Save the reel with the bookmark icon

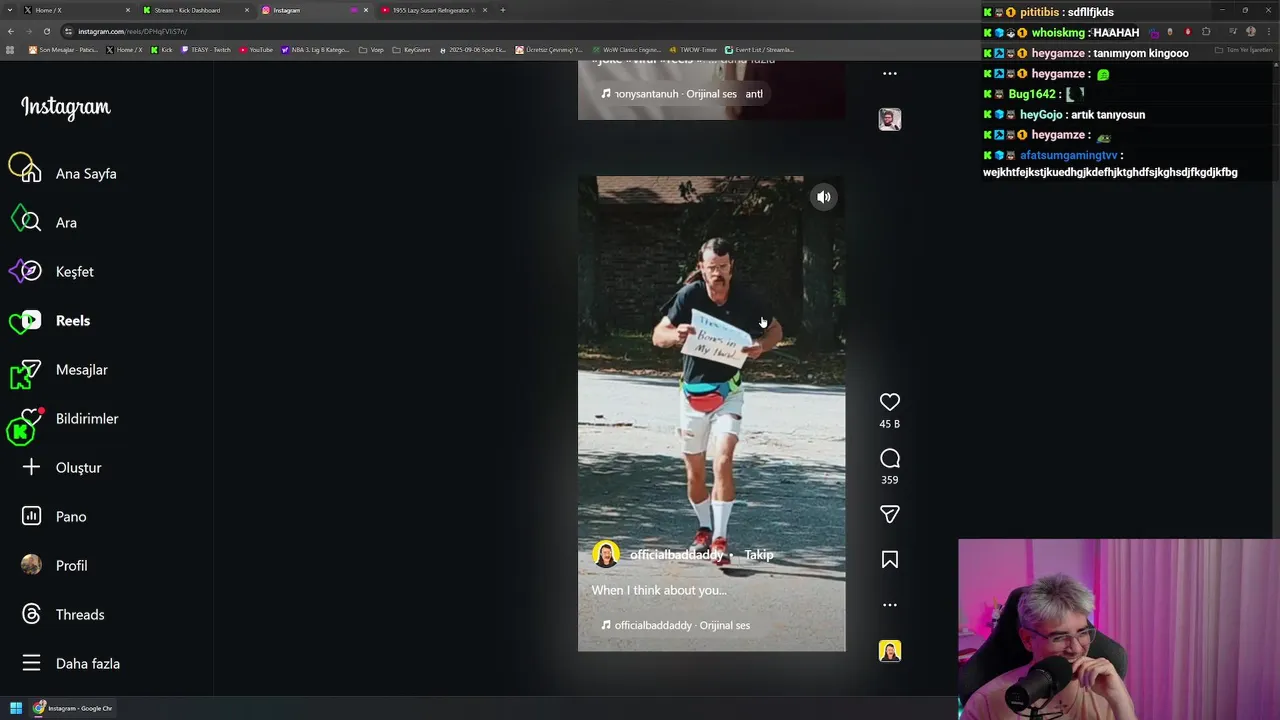[890, 560]
